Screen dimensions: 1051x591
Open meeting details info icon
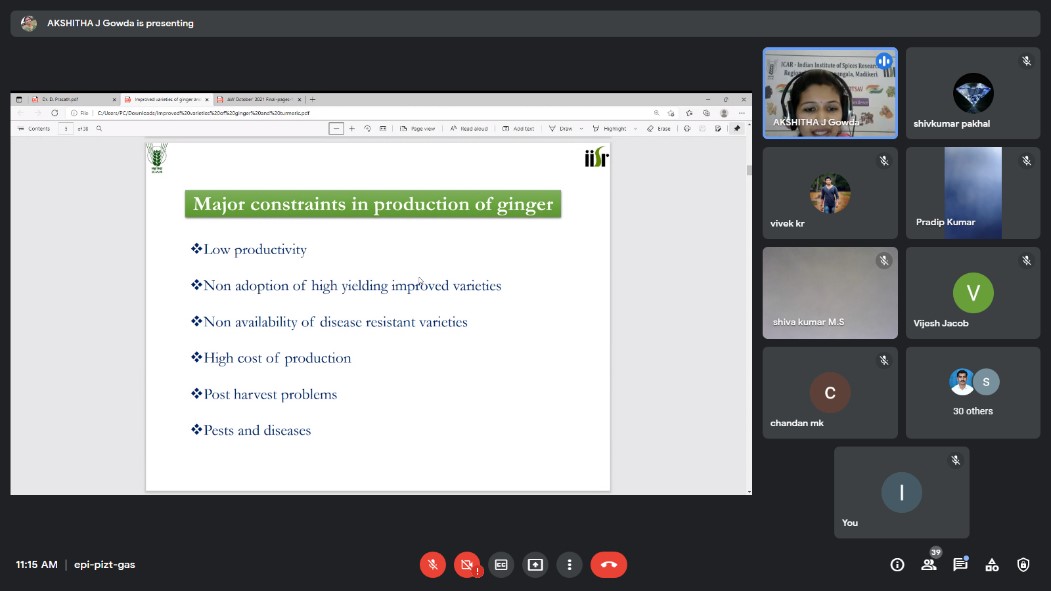(x=897, y=565)
